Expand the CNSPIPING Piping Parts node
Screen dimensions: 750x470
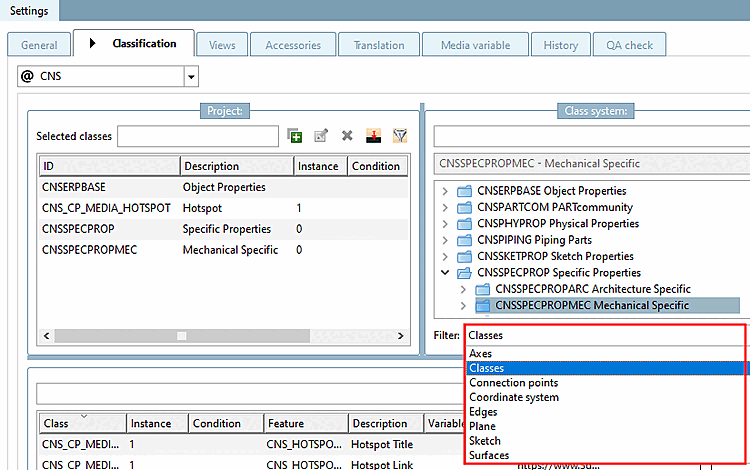coord(445,240)
